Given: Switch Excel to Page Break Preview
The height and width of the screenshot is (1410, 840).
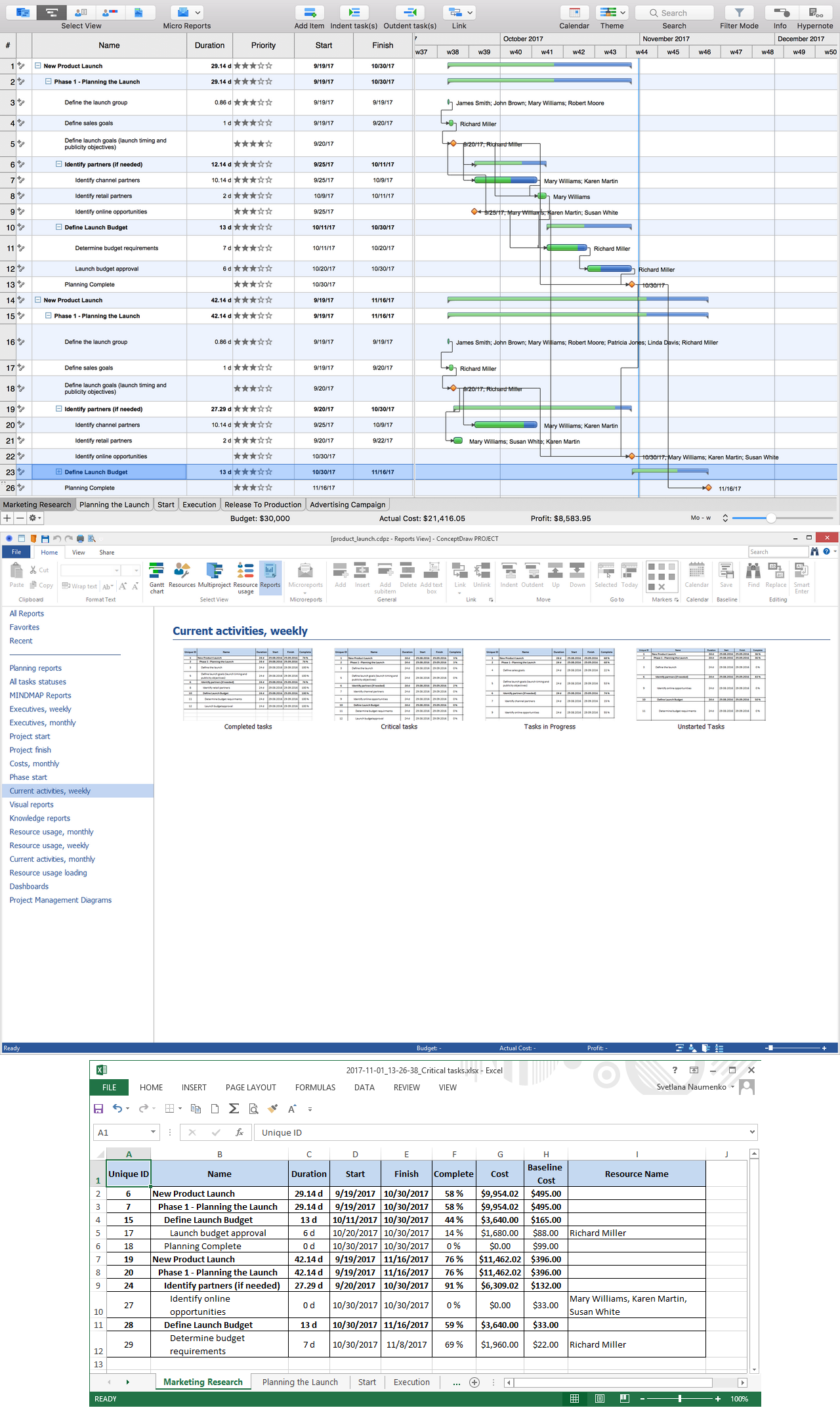Looking at the screenshot, I should tap(625, 1399).
